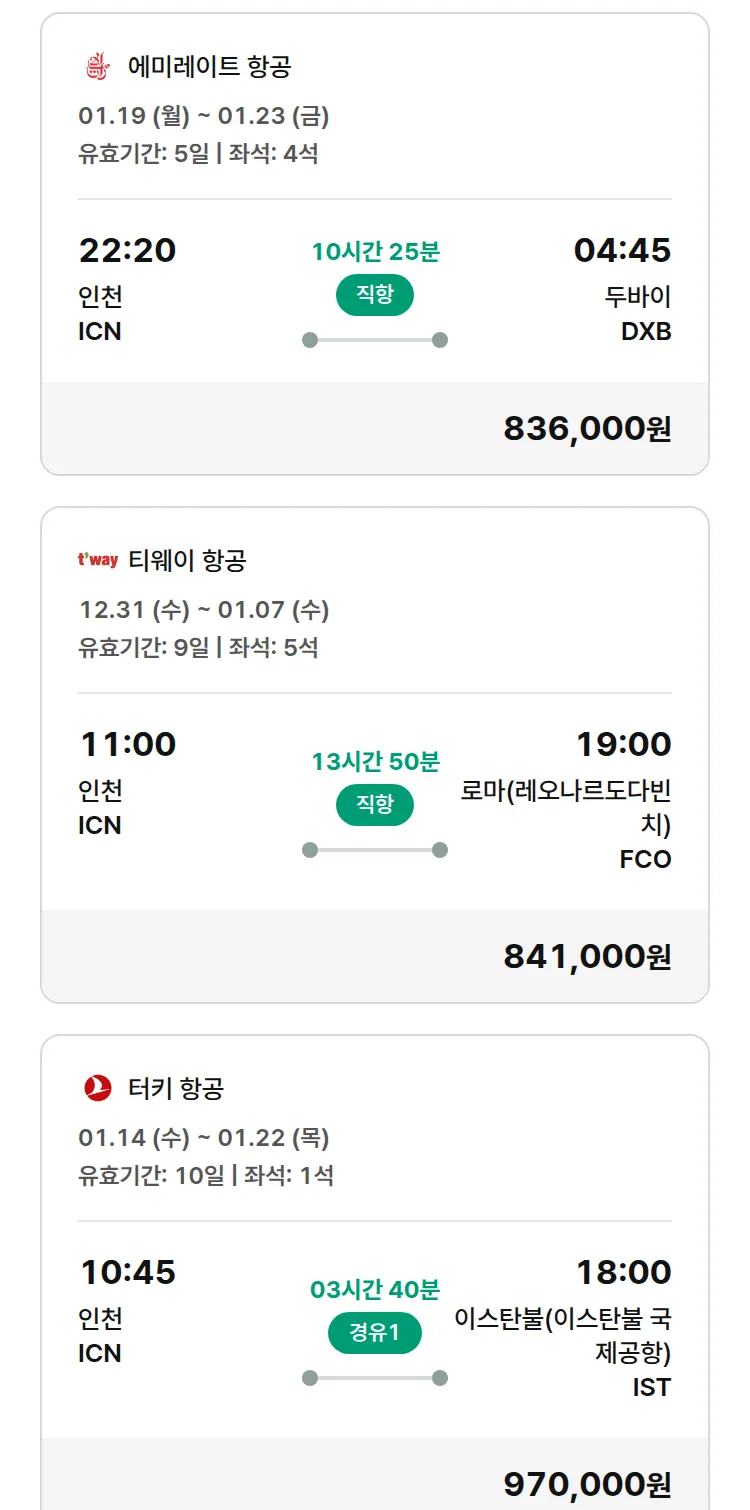
Task: Click the 01.14 (수) ~ 01.22 (목) dates
Action: (x=204, y=1138)
